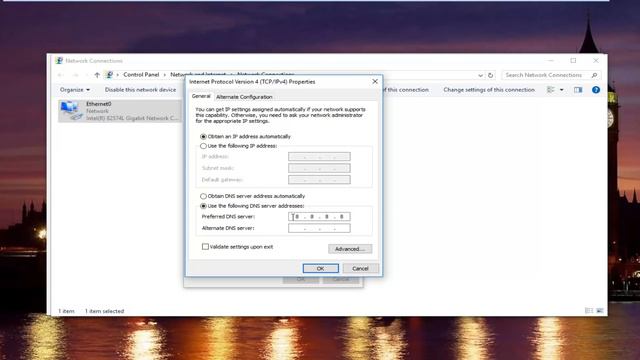
Task: Select the General tab
Action: 201,96
